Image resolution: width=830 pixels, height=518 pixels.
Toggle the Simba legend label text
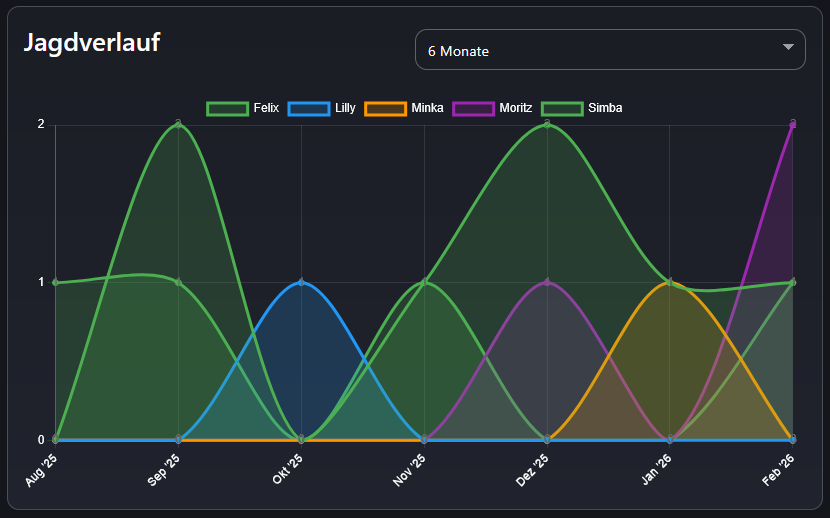coord(605,108)
